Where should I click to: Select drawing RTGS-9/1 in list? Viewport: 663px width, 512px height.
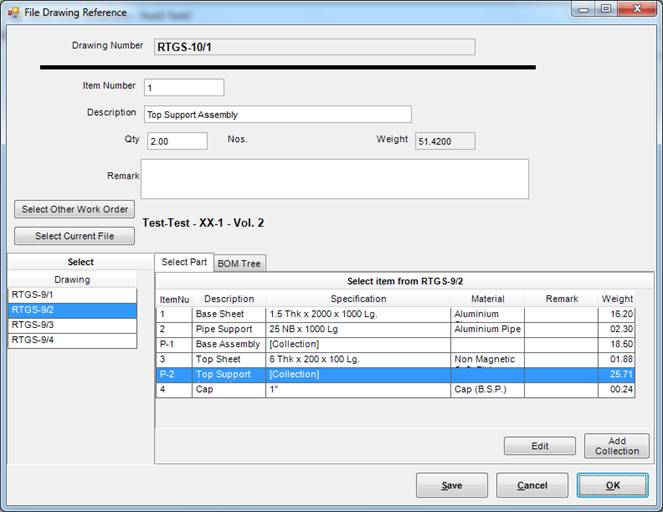tap(72, 295)
